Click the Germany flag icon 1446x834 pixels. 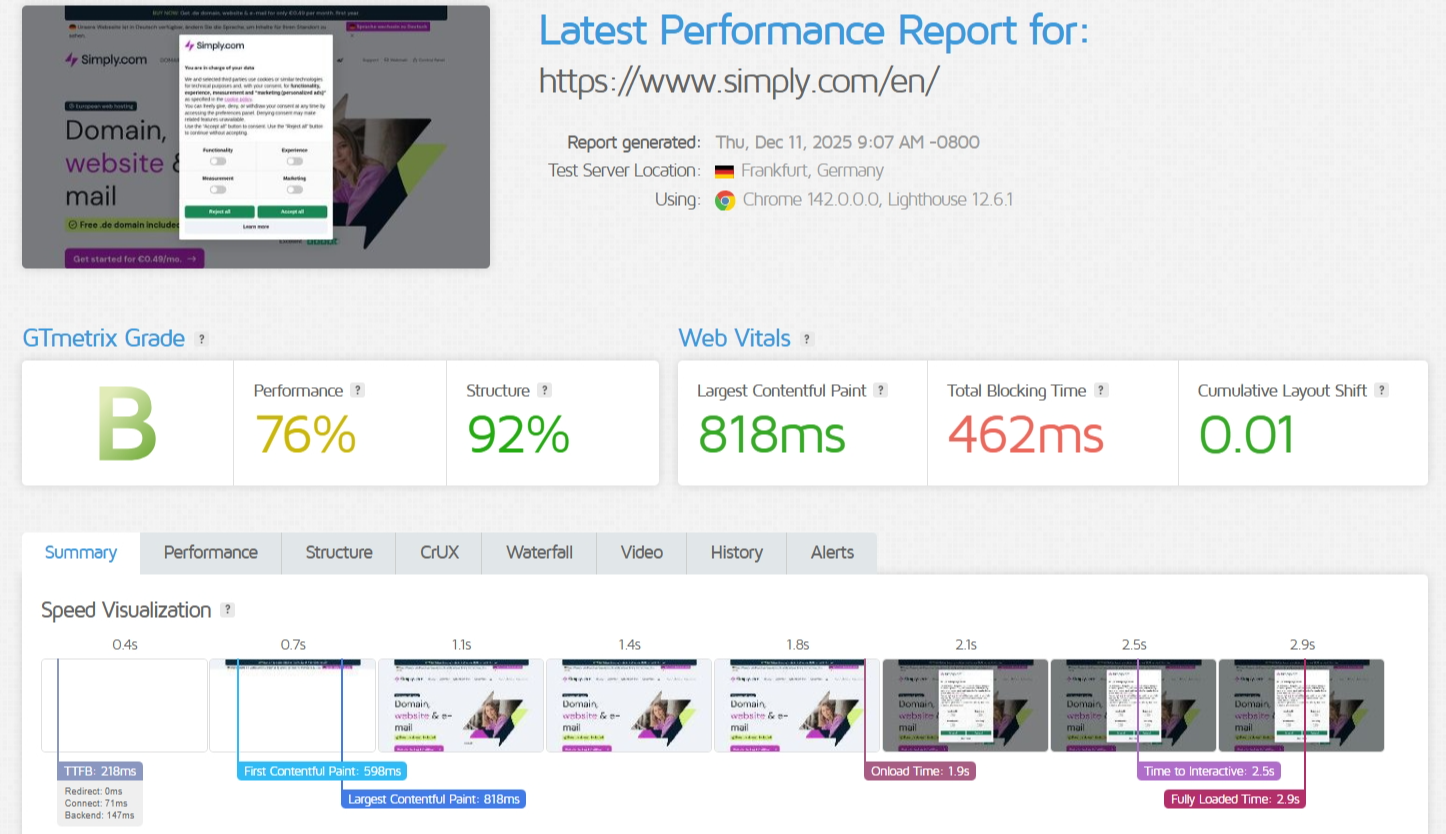click(725, 171)
